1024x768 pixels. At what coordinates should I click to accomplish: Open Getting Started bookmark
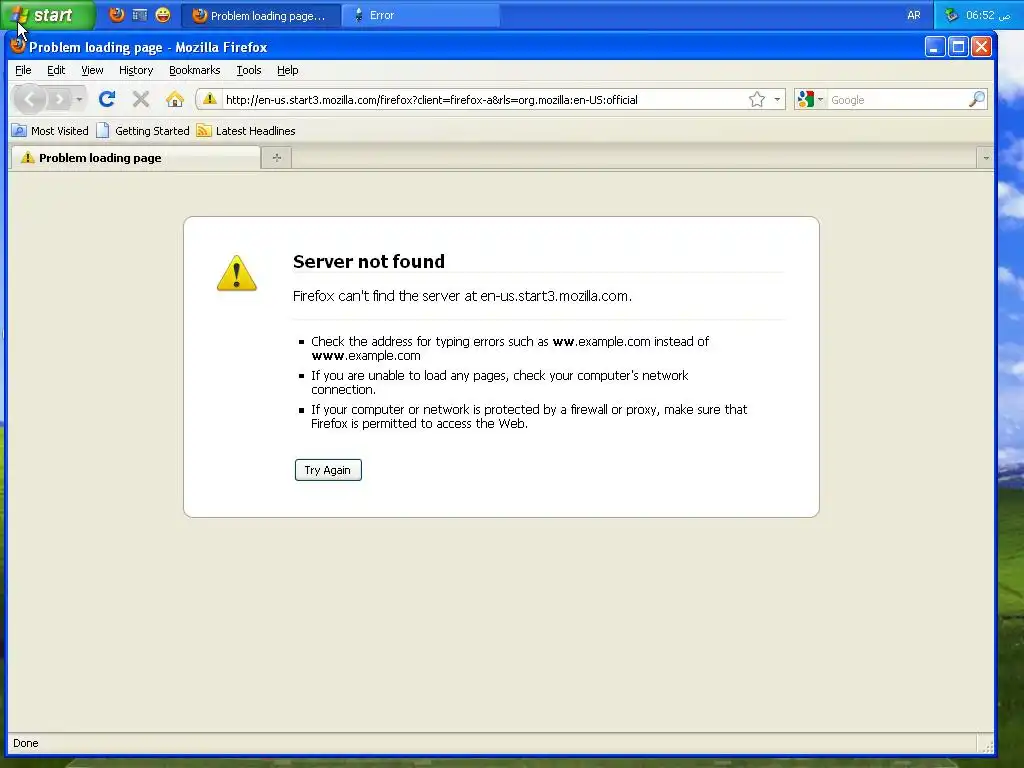tap(143, 131)
